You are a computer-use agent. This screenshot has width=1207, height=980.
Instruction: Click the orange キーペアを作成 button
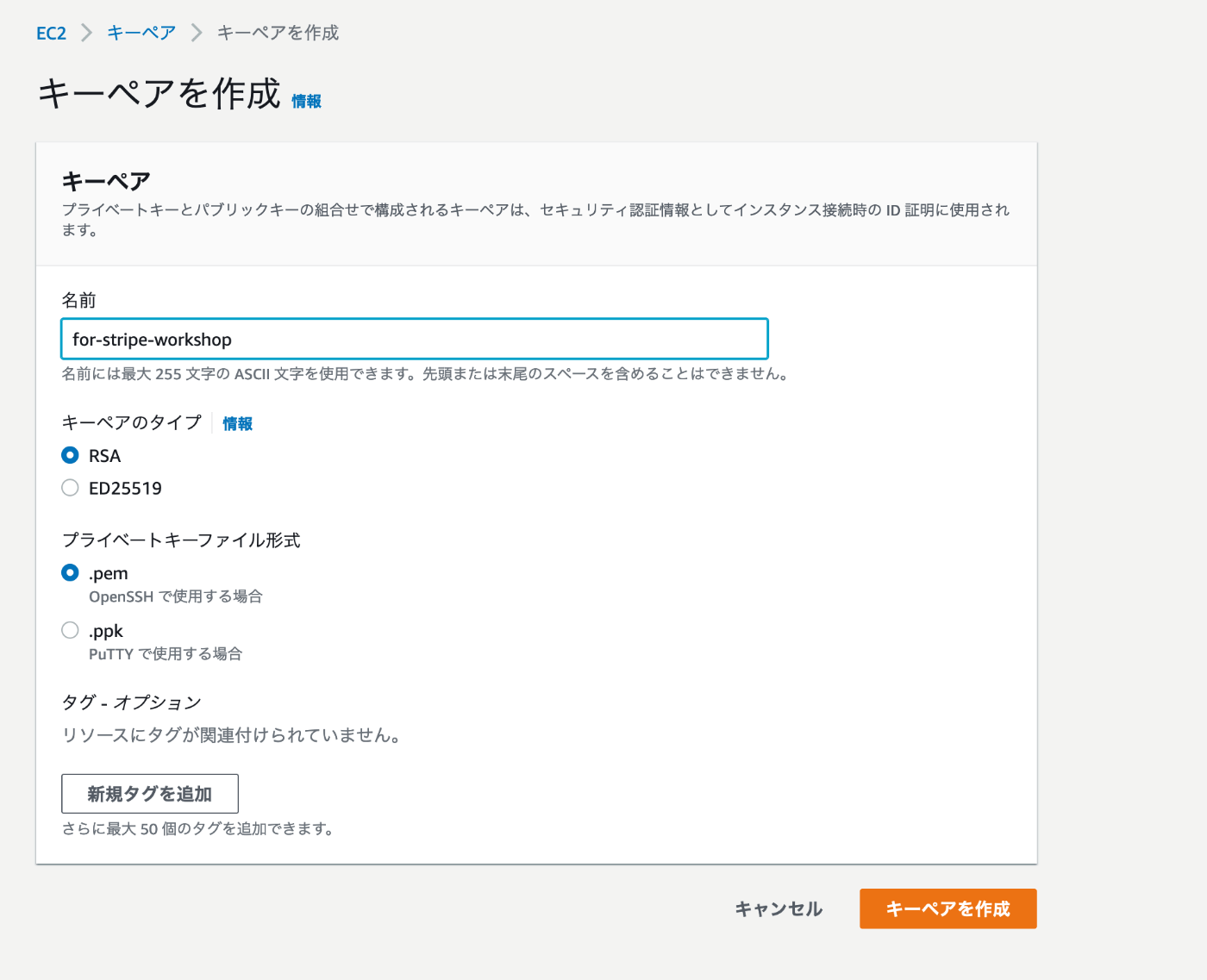pyautogui.click(x=947, y=908)
